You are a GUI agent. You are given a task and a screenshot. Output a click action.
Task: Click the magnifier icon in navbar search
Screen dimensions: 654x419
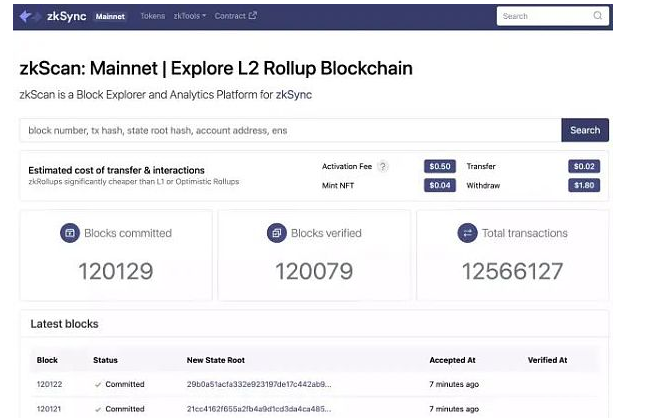(x=598, y=15)
